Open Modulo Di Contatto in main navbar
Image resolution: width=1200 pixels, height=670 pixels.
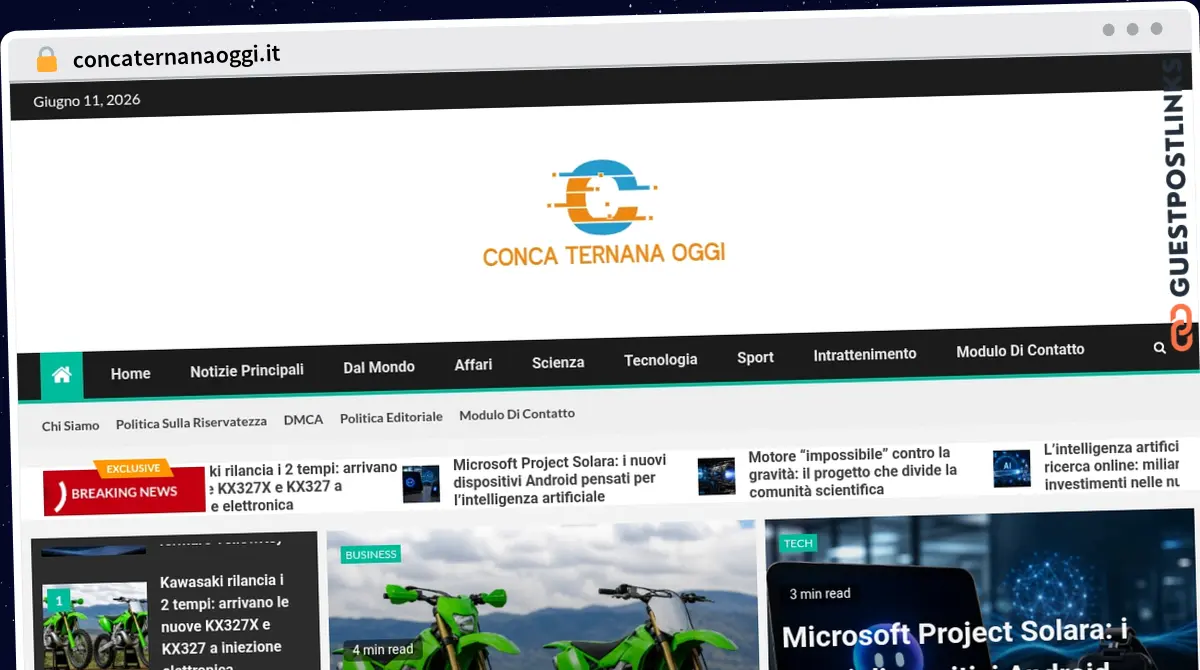point(1020,350)
